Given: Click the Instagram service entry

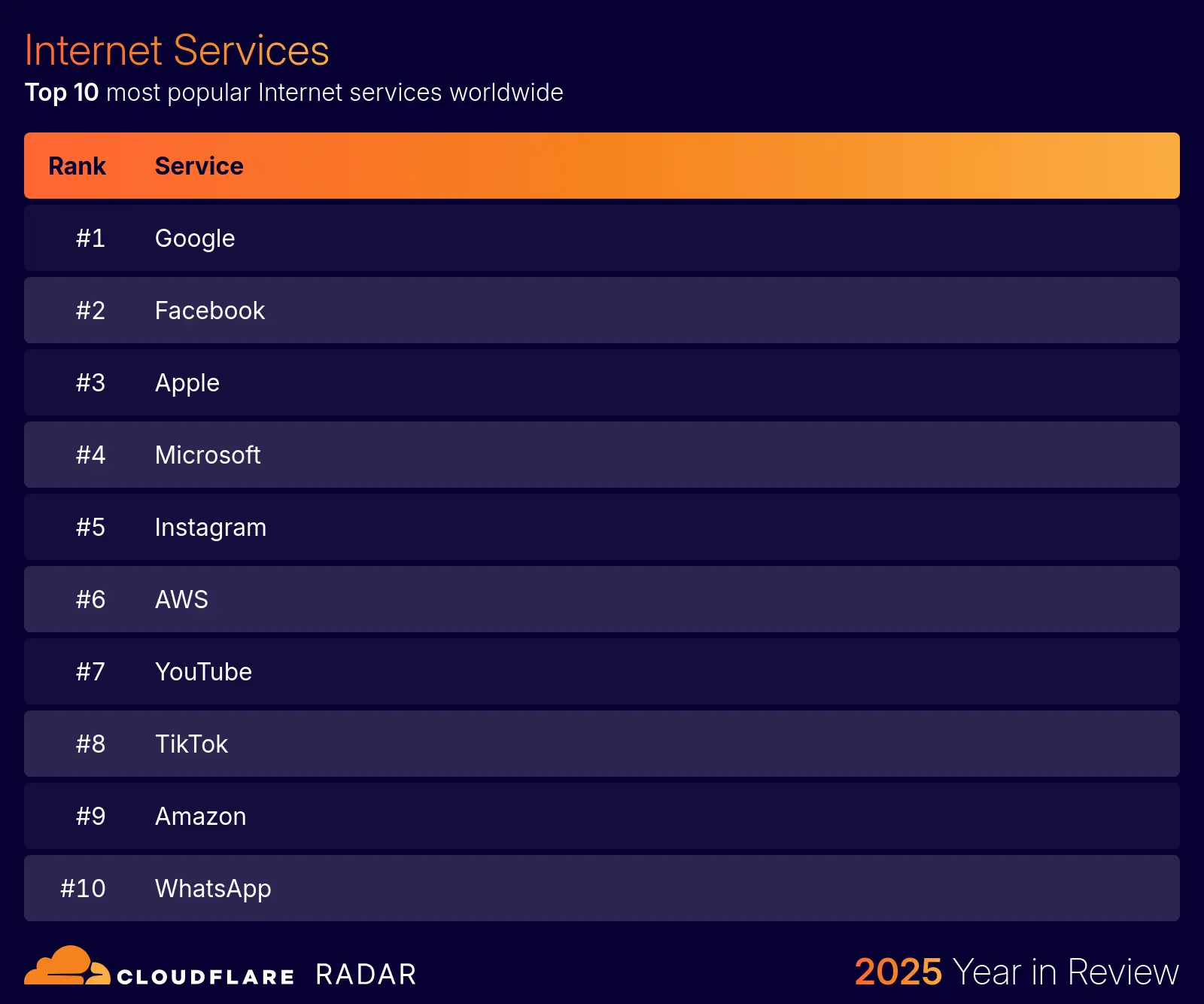Looking at the screenshot, I should tap(210, 528).
